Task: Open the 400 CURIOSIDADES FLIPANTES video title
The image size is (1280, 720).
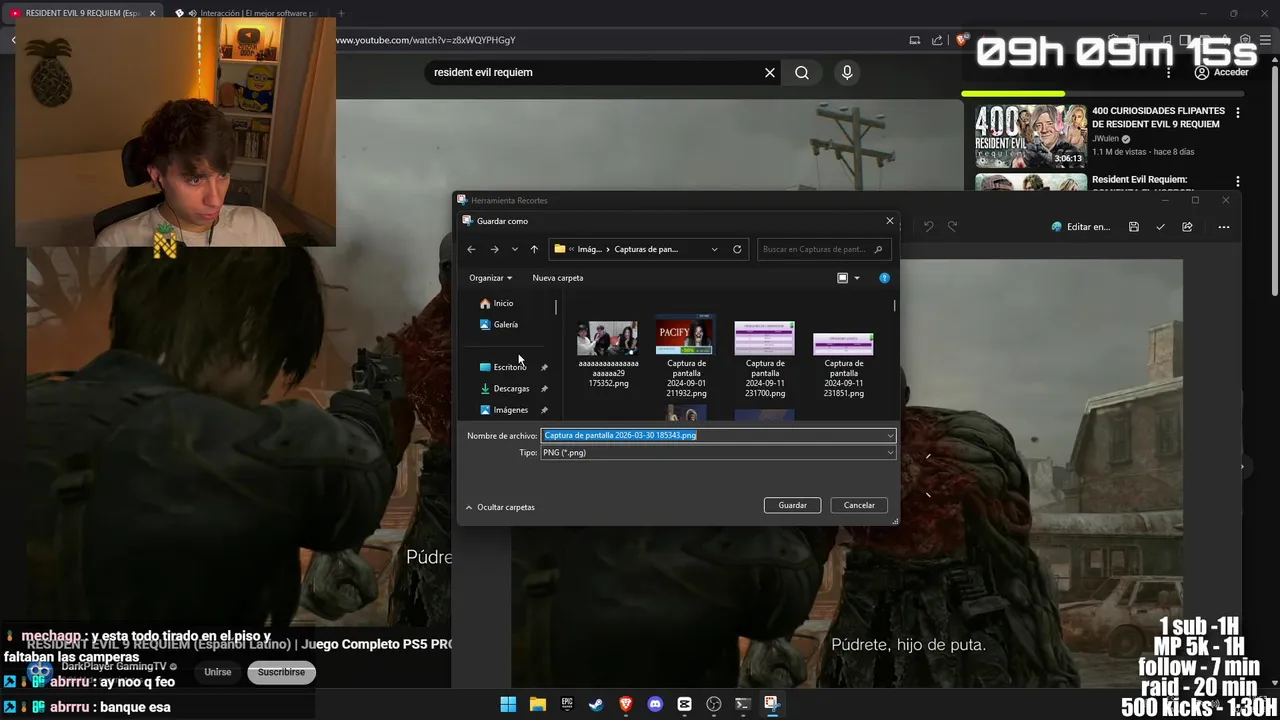Action: (1158, 117)
